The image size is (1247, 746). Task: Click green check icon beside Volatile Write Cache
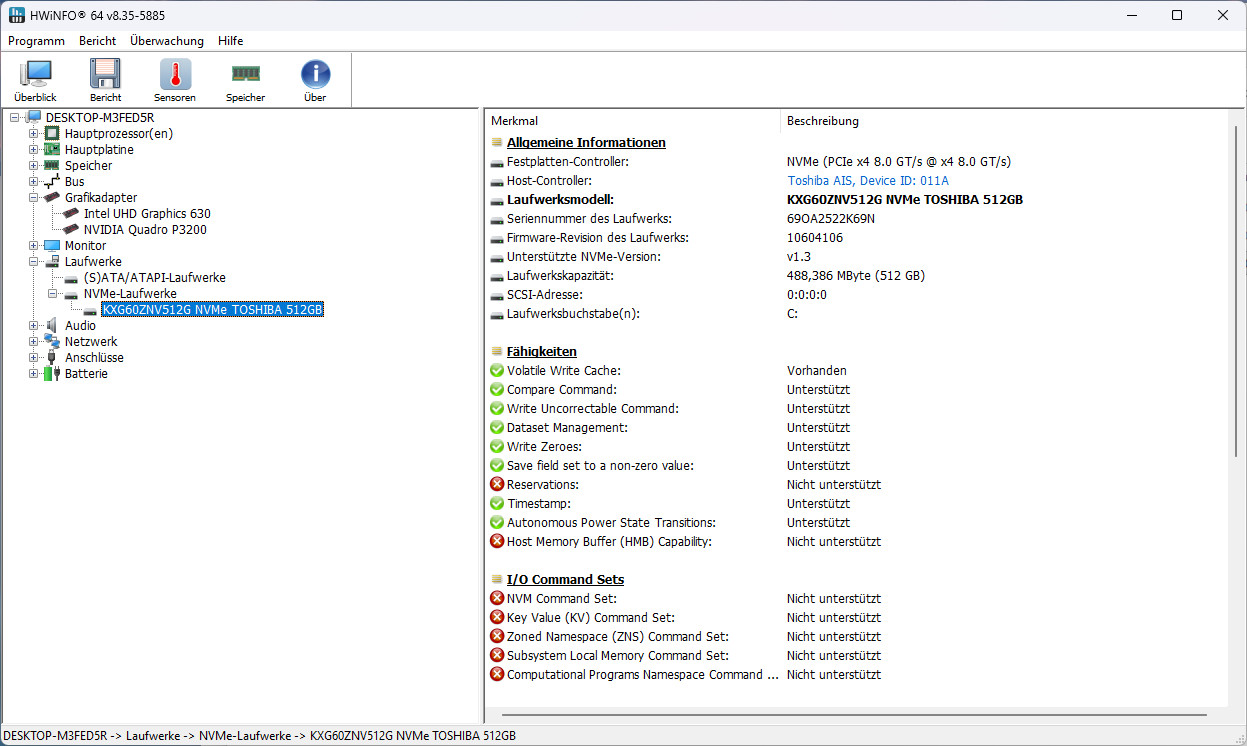point(497,371)
